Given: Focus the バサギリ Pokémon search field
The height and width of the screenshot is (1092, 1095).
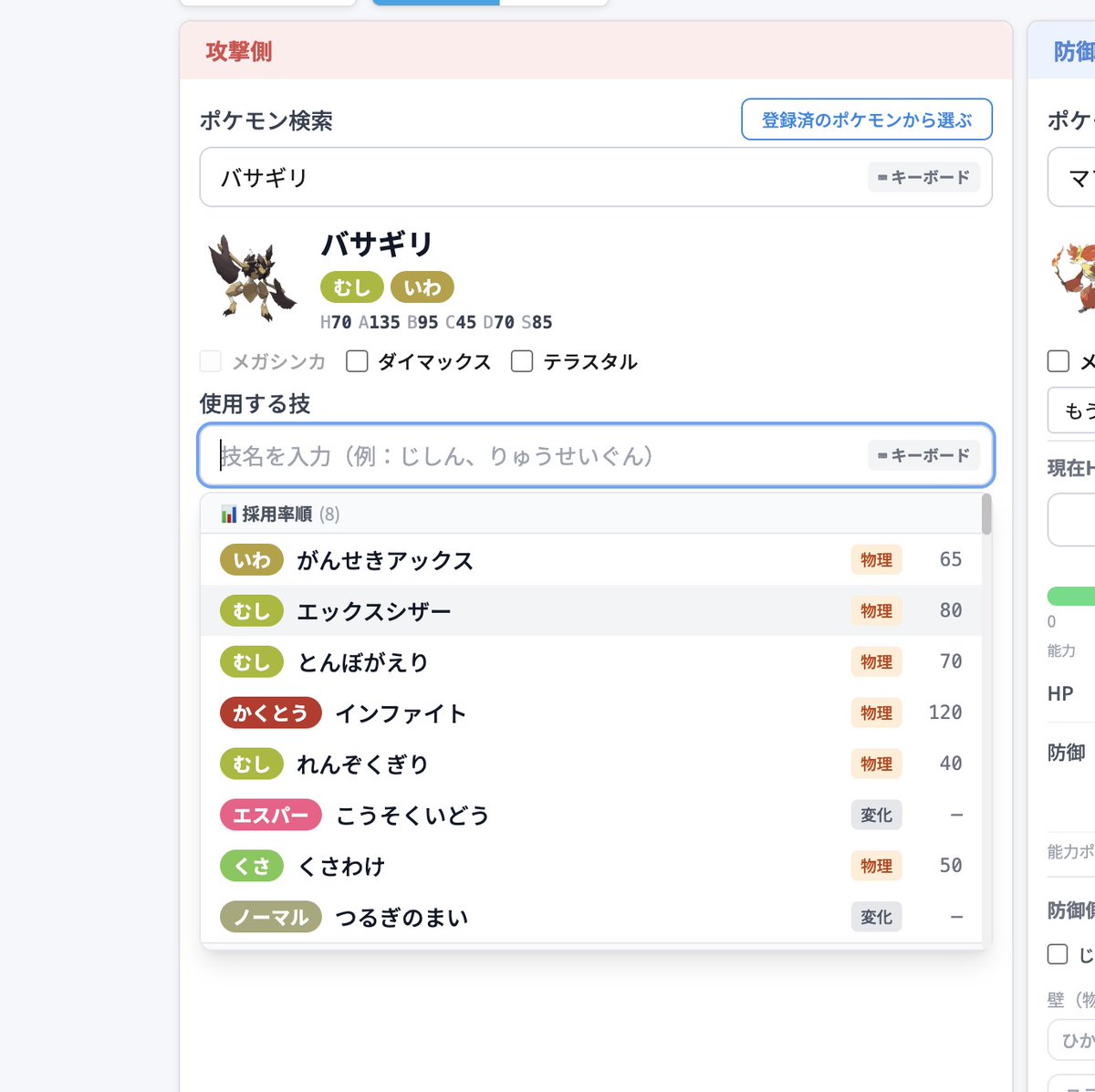Looking at the screenshot, I should coord(596,177).
